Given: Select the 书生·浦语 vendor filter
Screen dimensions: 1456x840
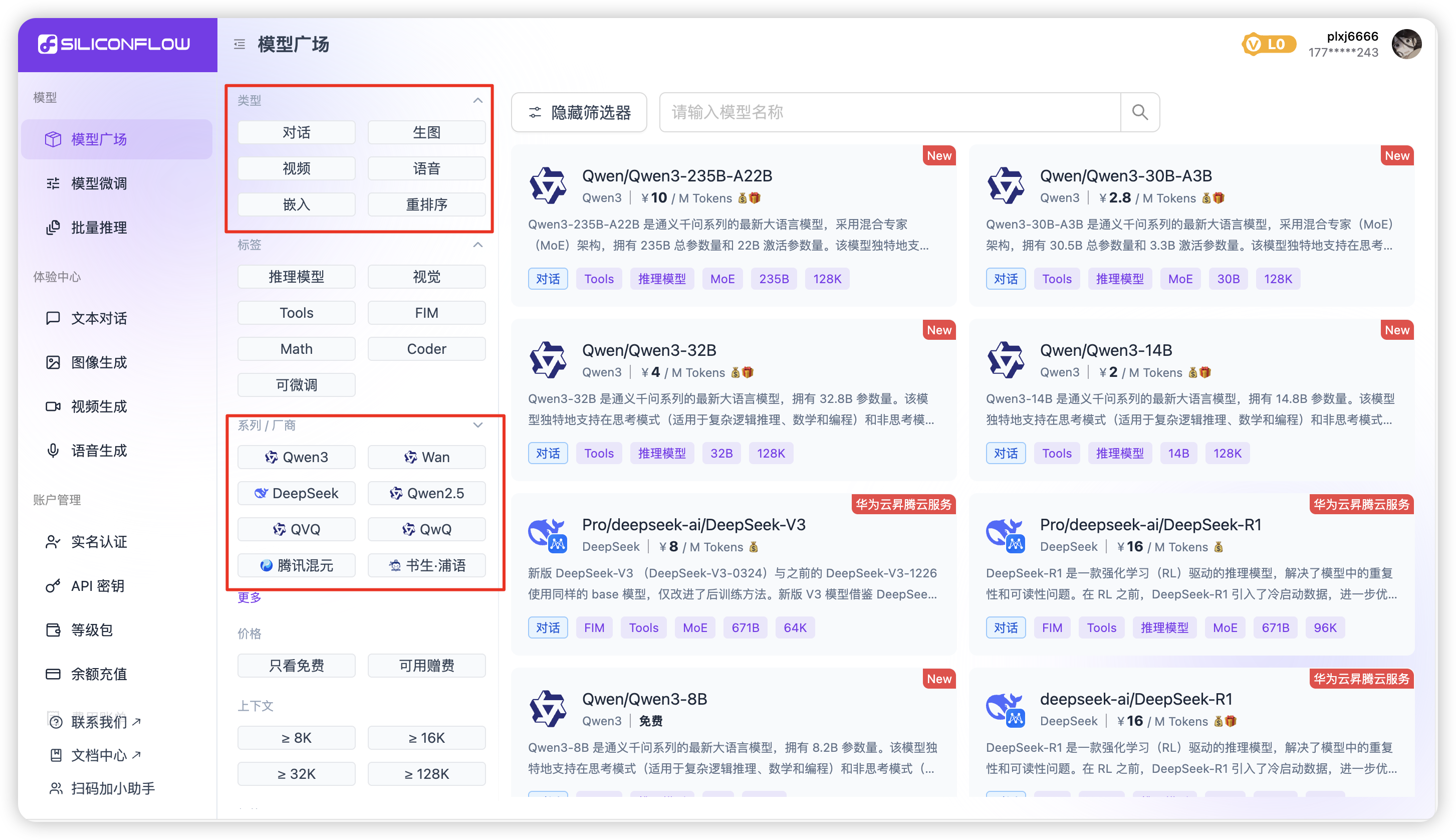Looking at the screenshot, I should point(427,565).
